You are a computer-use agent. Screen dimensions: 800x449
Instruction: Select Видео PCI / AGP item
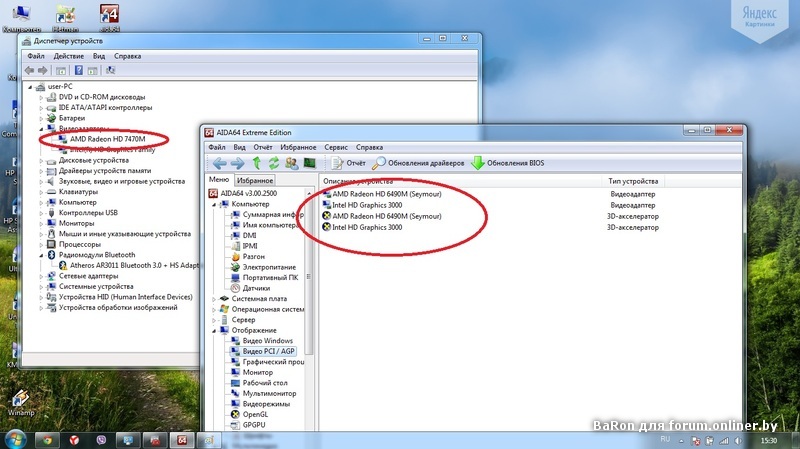pos(263,352)
